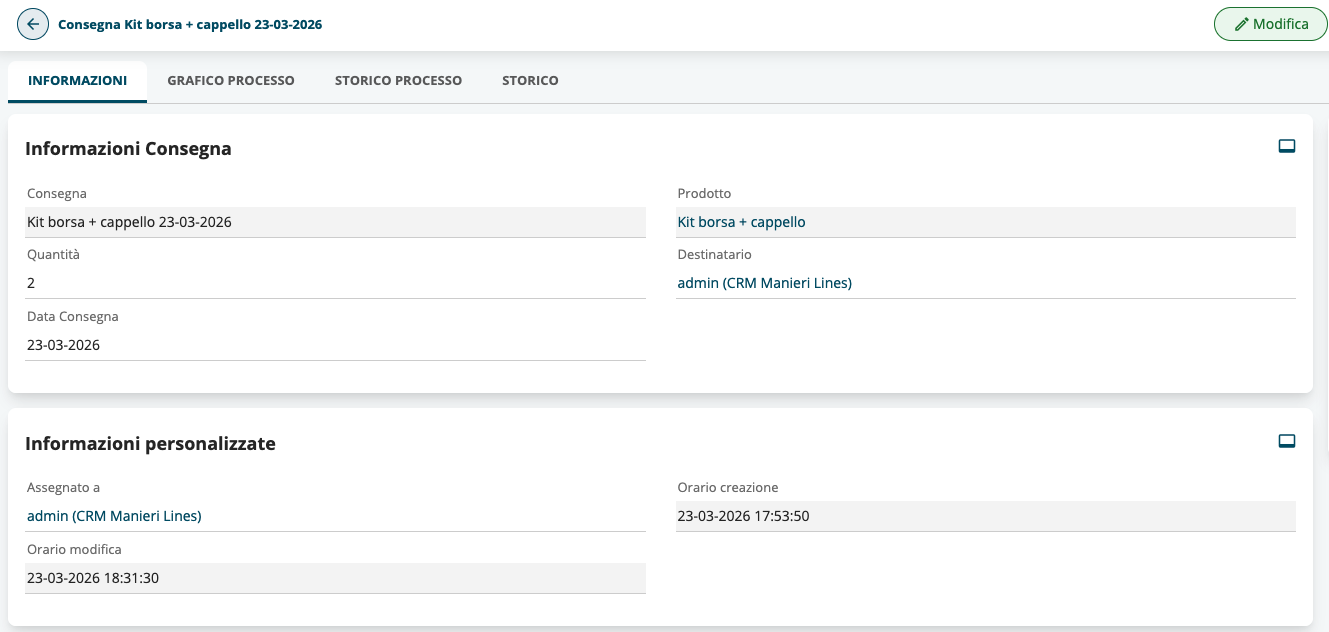Click the Modifica edit button
This screenshot has width=1329, height=632.
[x=1271, y=24]
